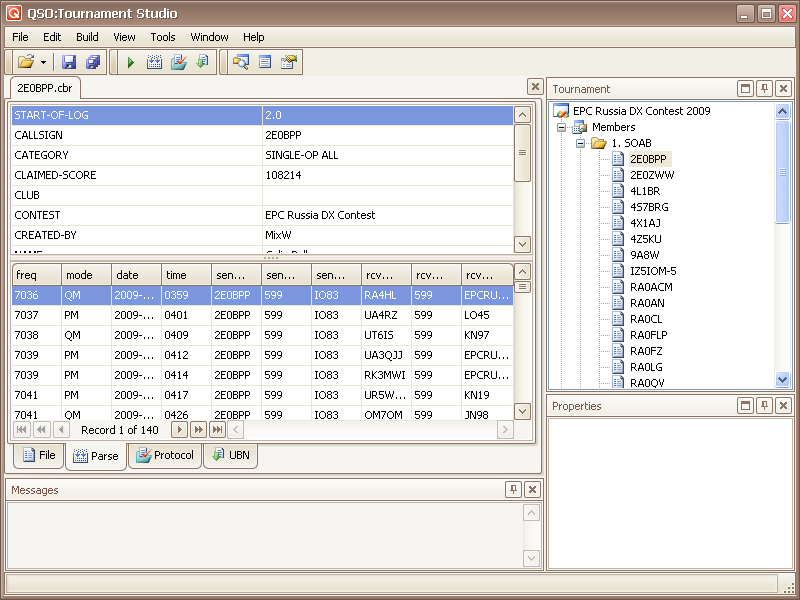The width and height of the screenshot is (800, 600).
Task: Switch to the Protocol tab
Action: 164,456
